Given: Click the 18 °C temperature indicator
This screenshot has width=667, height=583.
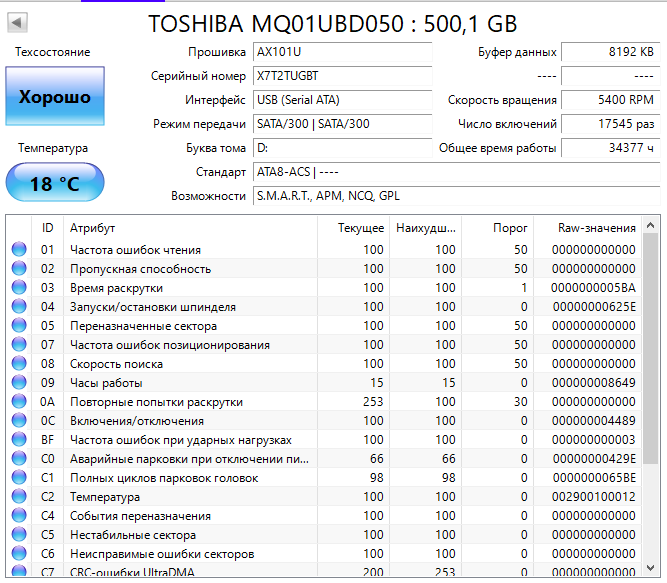Looking at the screenshot, I should click(x=54, y=184).
